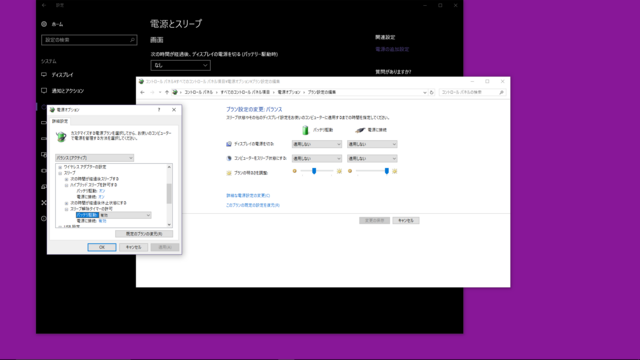Open sleep dropdown under 電源に接続 column

(372, 158)
